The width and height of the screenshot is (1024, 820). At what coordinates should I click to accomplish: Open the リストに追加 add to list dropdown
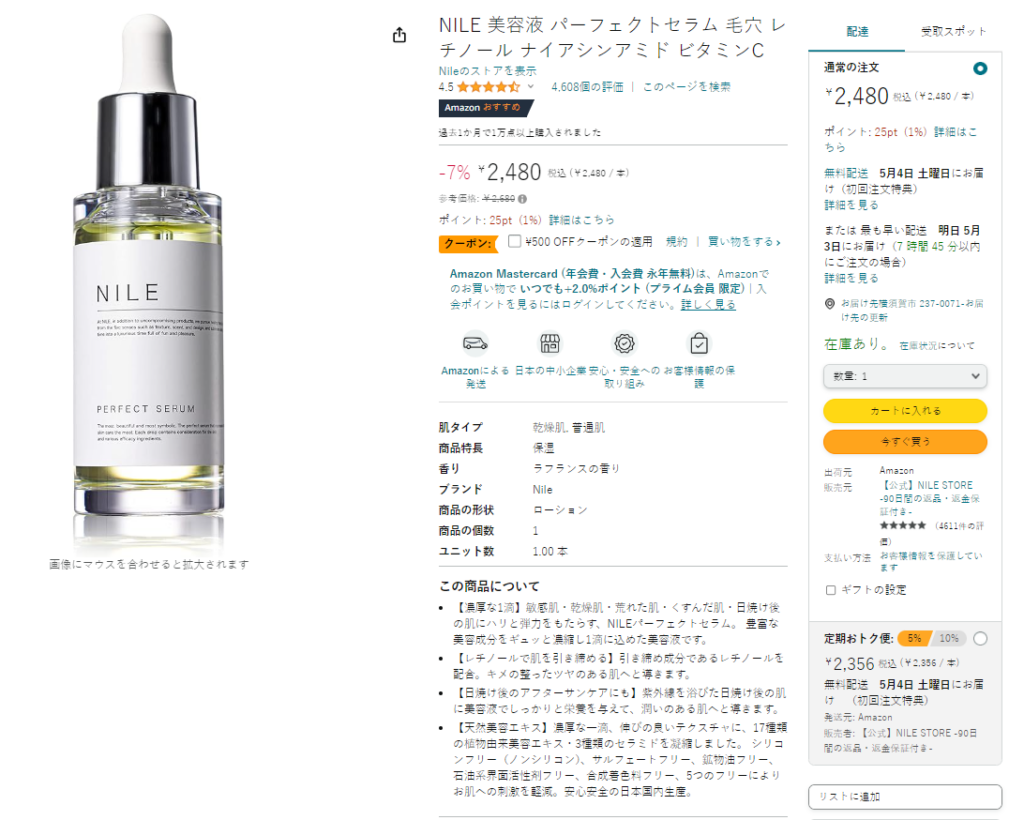(x=905, y=796)
